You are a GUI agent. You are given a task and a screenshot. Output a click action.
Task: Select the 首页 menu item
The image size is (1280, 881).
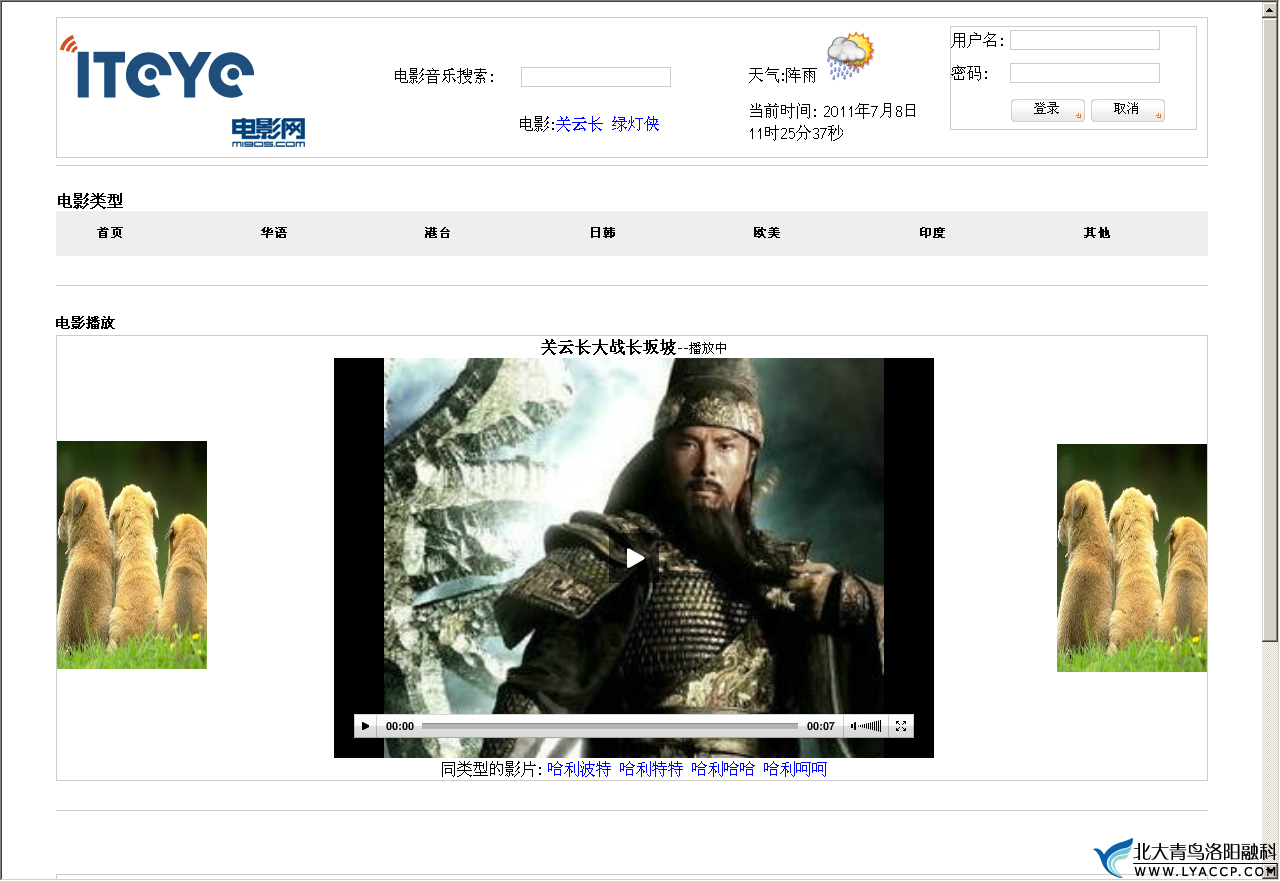pyautogui.click(x=110, y=233)
